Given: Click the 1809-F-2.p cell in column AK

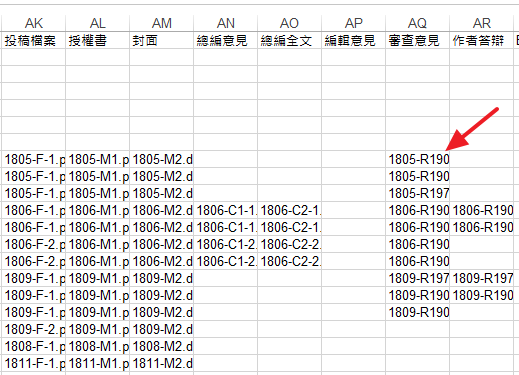Looking at the screenshot, I should tap(34, 329).
